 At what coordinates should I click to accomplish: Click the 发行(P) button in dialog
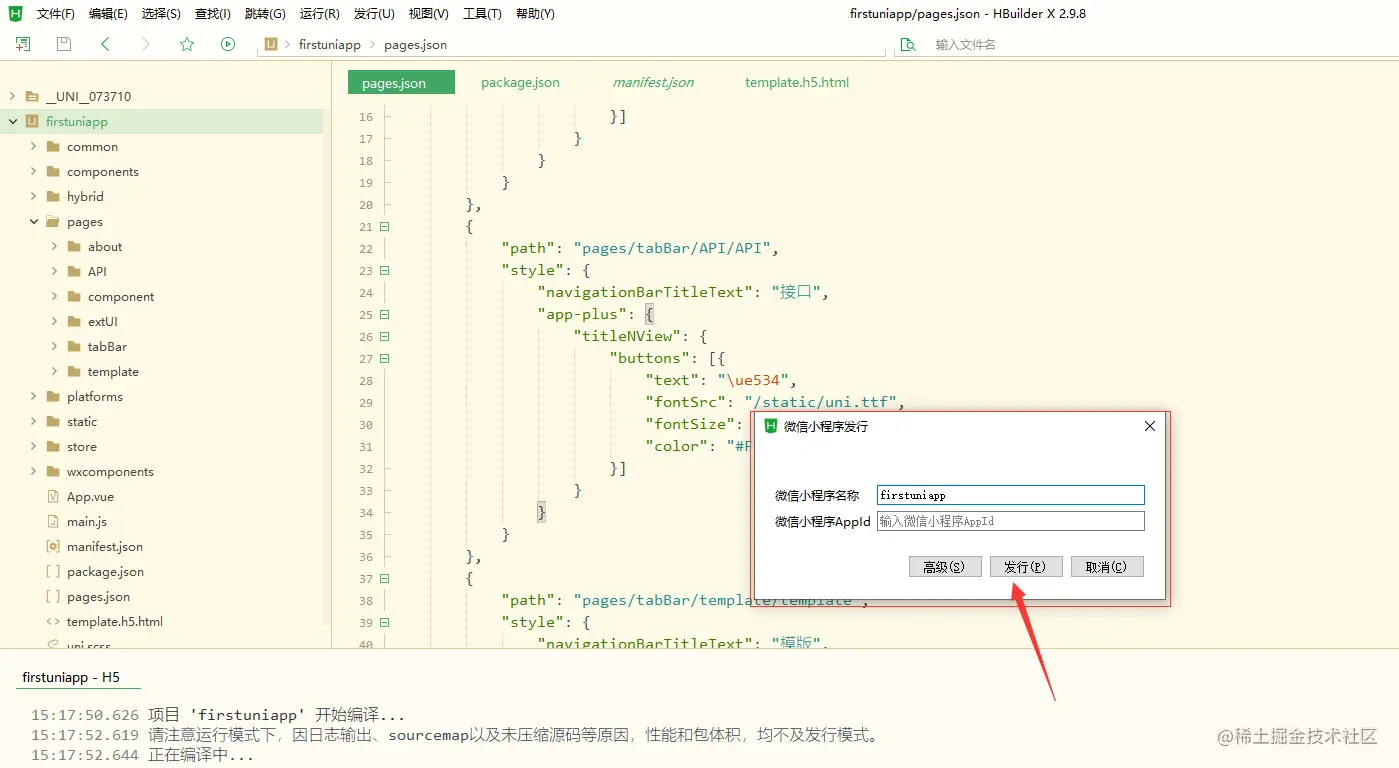(x=1026, y=567)
